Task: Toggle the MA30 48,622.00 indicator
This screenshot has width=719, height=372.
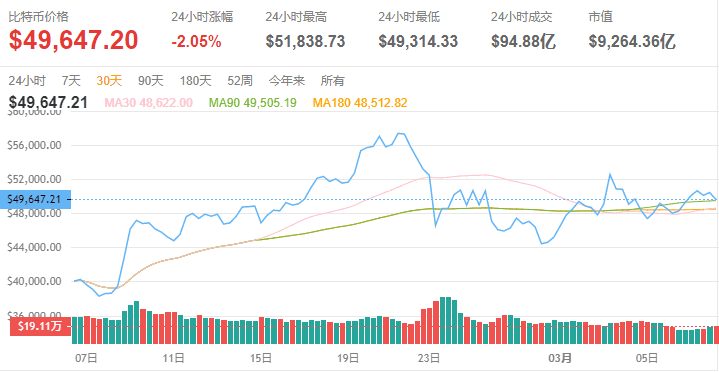Action: pyautogui.click(x=149, y=103)
